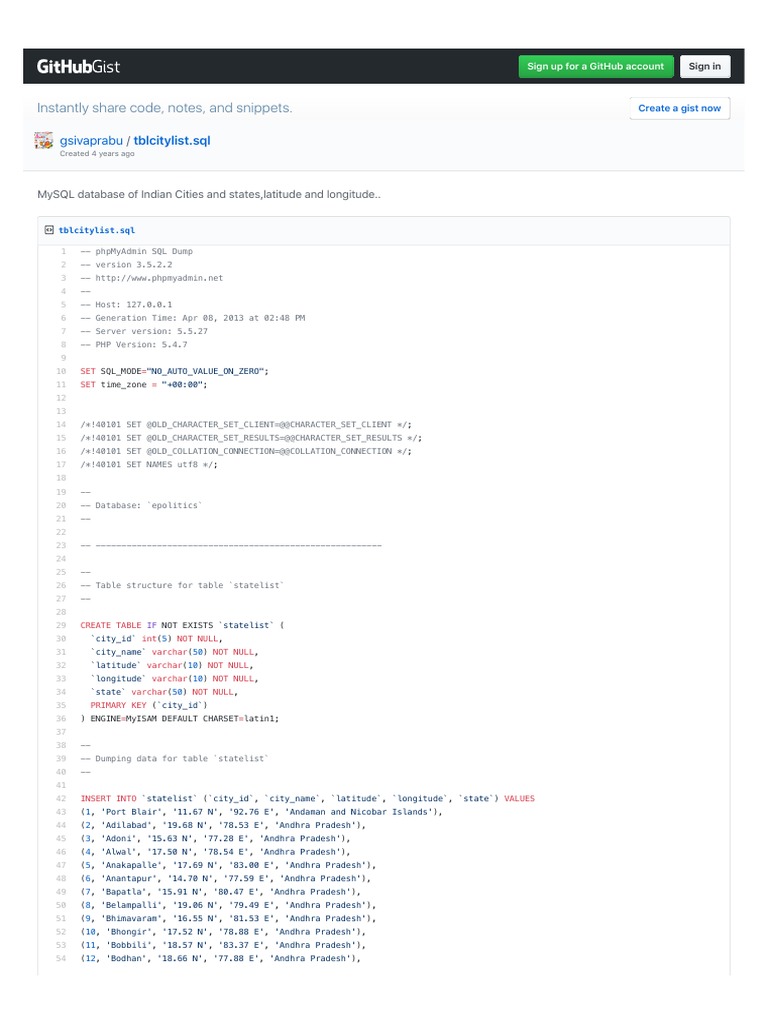Image resolution: width=768 pixels, height=1024 pixels.
Task: Select line number 54 for Bodhan row
Action: (61, 958)
